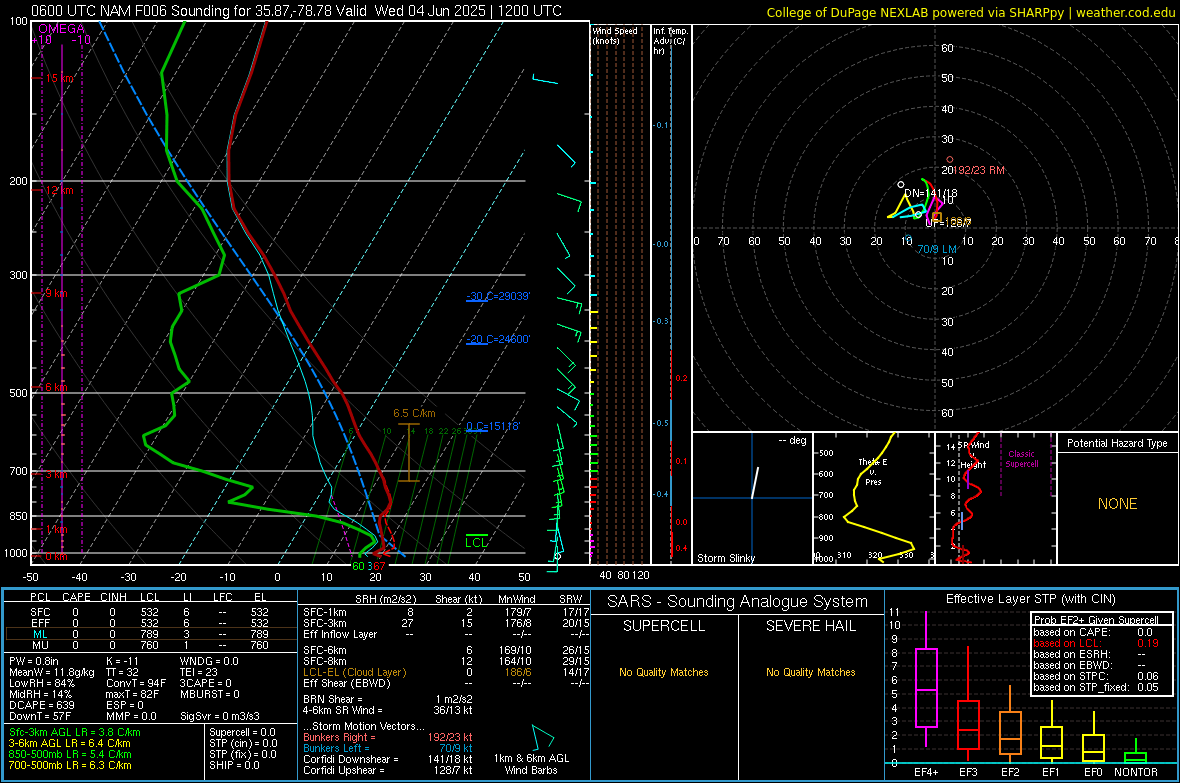This screenshot has height=783, width=1180.
Task: Click the TEI = 23 value
Action: 199,672
